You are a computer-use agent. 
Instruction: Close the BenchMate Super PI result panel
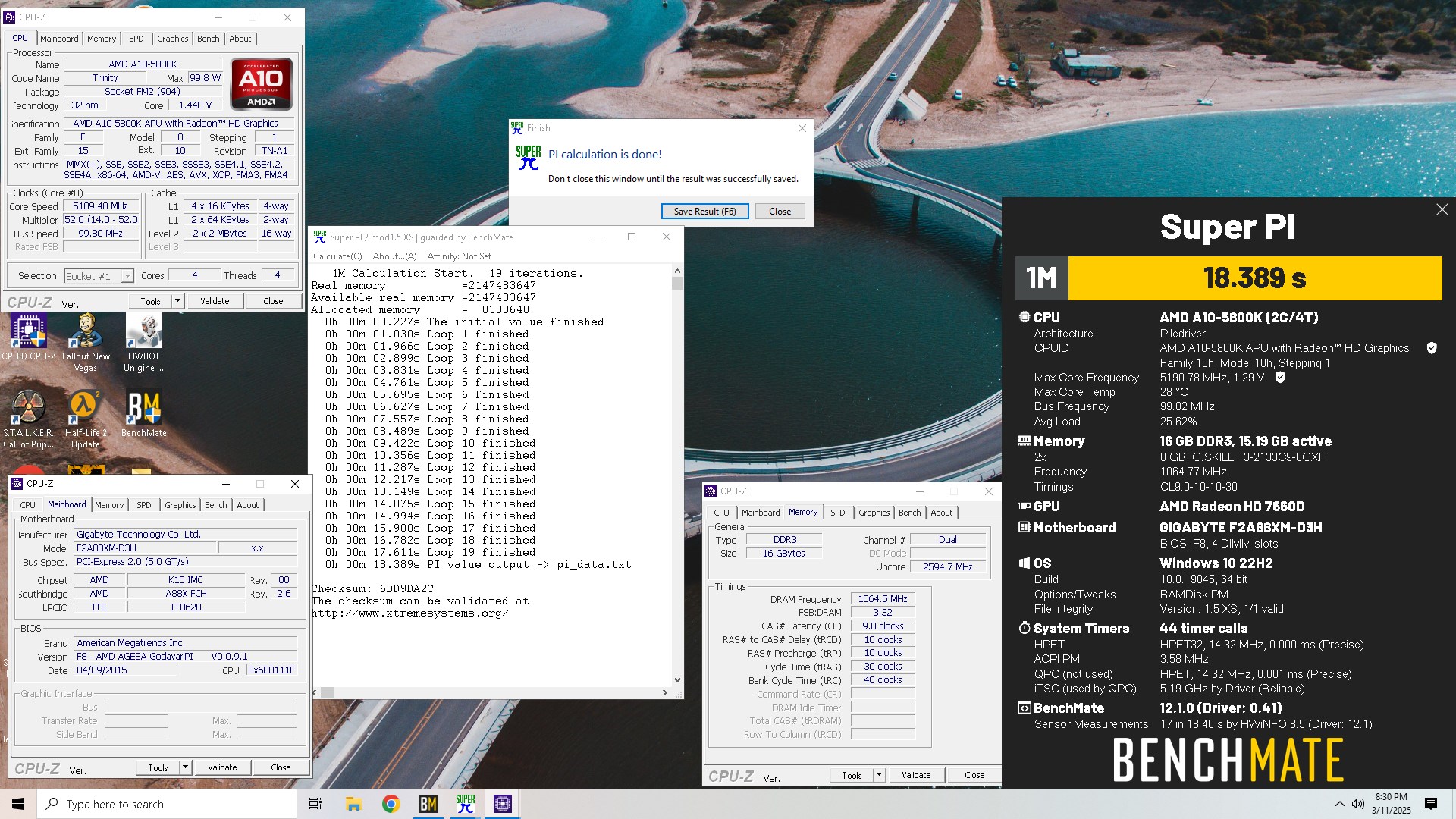pos(1442,209)
